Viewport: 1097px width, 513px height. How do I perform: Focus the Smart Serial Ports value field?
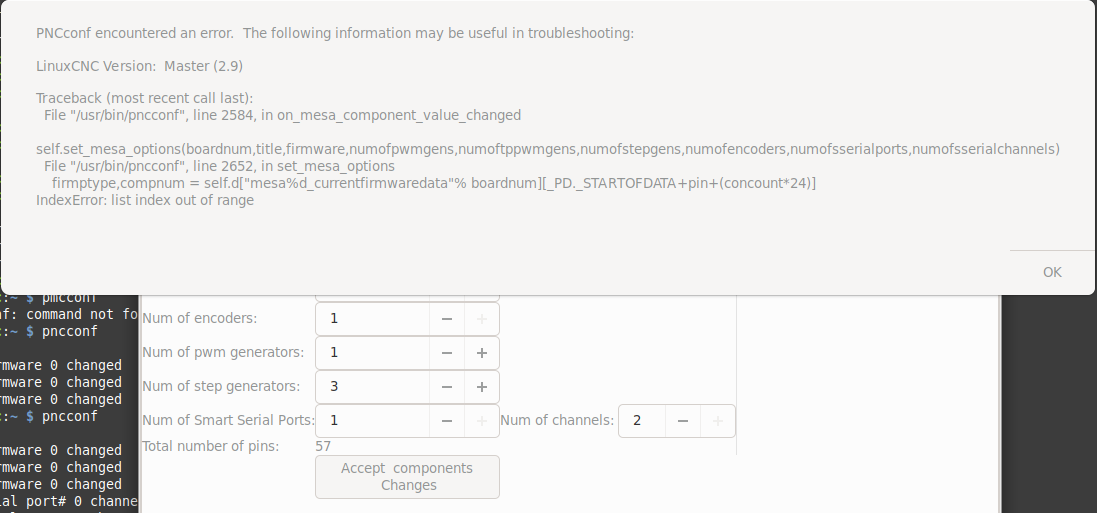click(372, 421)
